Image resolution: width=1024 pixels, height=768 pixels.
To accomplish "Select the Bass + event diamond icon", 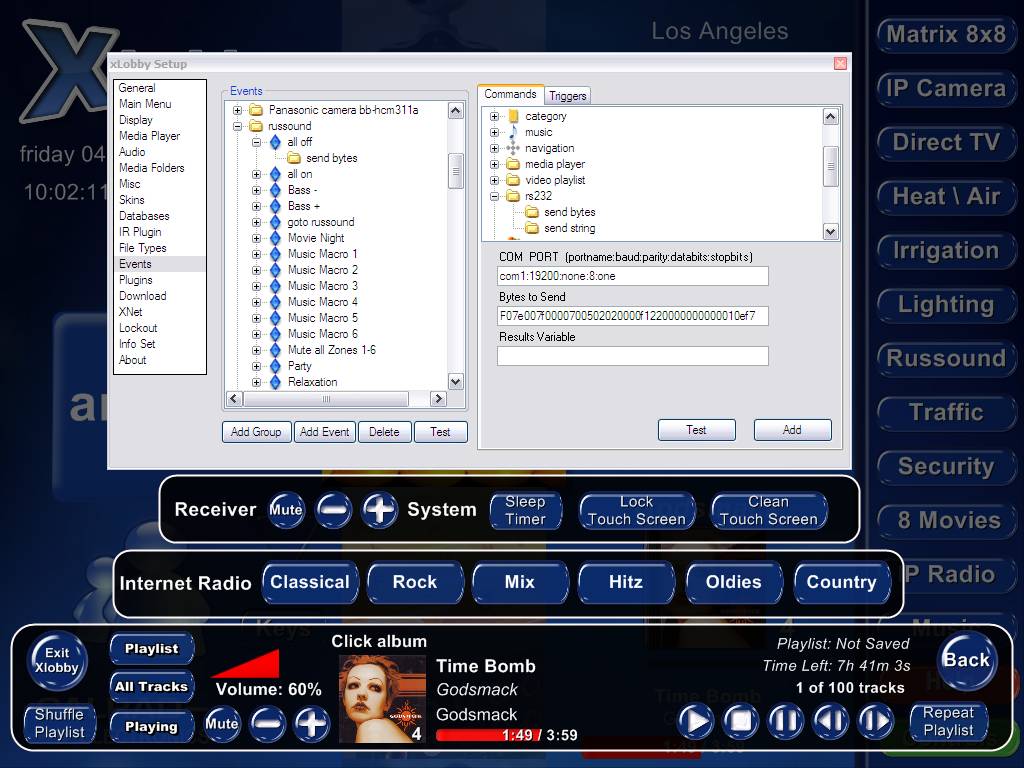I will (275, 206).
